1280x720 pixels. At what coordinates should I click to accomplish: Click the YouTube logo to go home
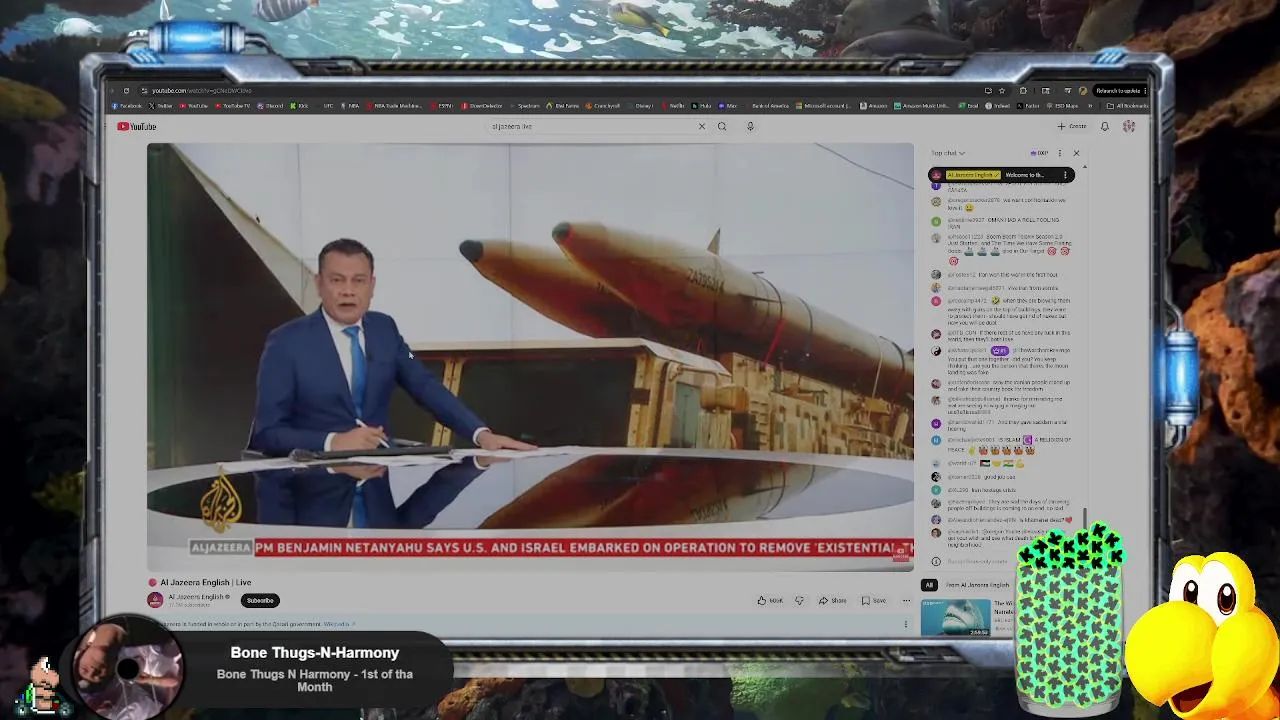[x=136, y=126]
